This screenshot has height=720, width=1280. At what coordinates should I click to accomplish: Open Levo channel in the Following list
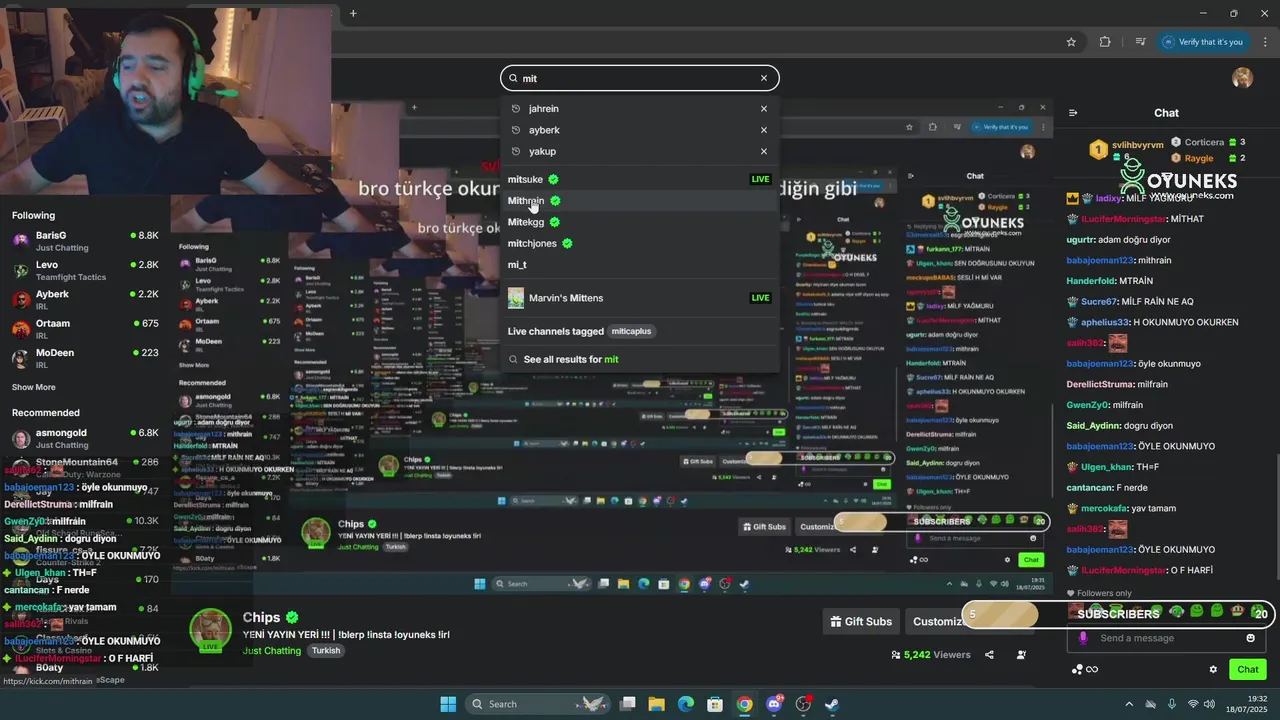(85, 270)
